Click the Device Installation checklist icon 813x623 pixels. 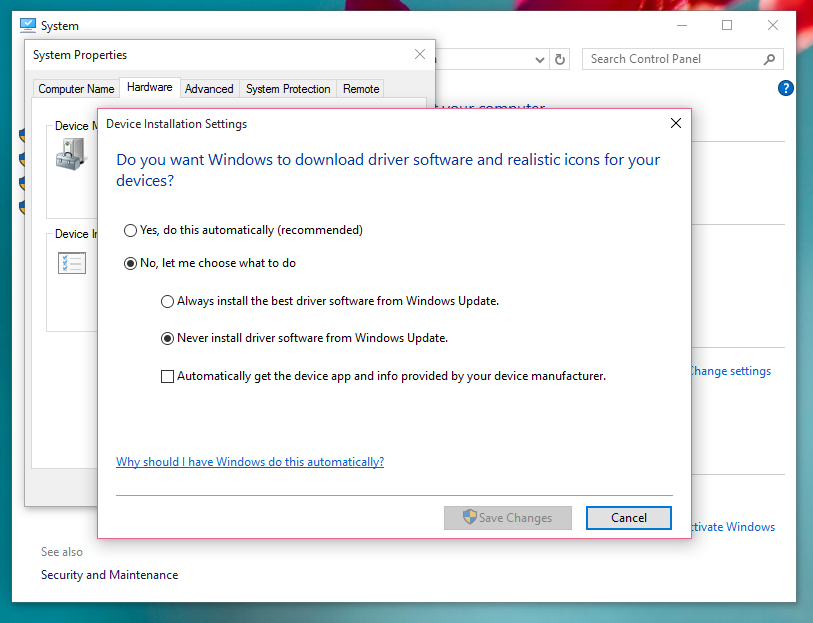[x=72, y=263]
